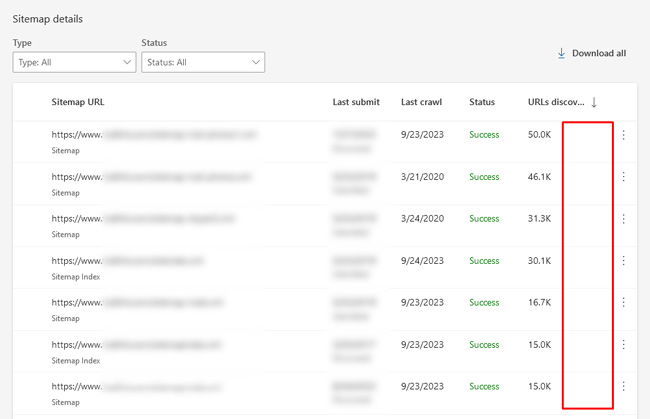Screen dimensions: 650x419
Task: Open the three-dot menu for the 30.1K row
Action: (623, 261)
